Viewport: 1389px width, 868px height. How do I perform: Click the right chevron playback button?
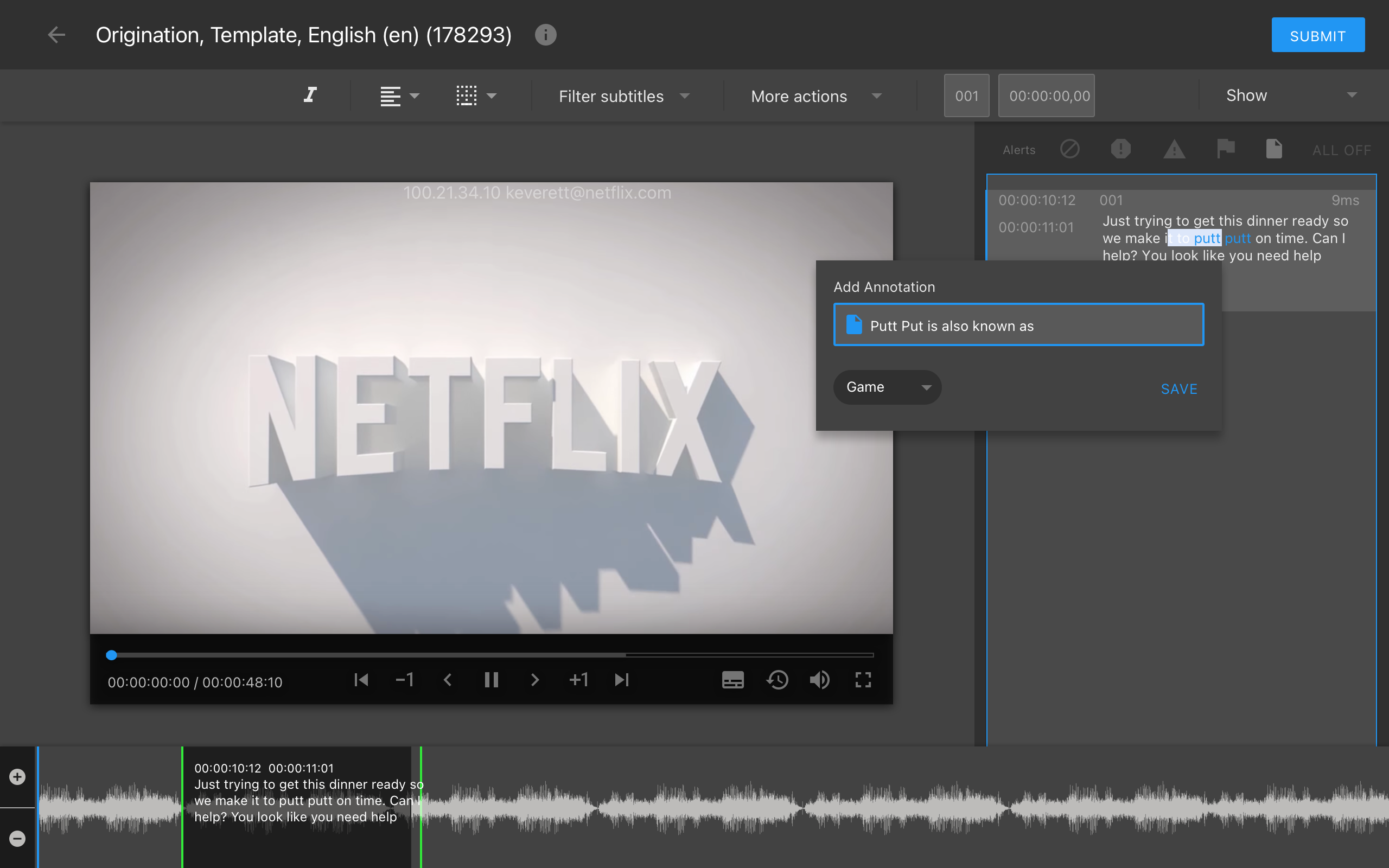click(x=534, y=680)
